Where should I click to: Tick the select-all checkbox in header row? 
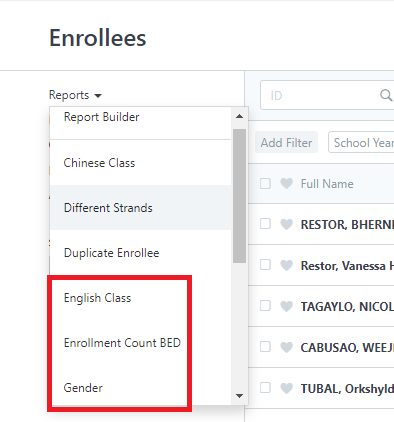coord(265,183)
